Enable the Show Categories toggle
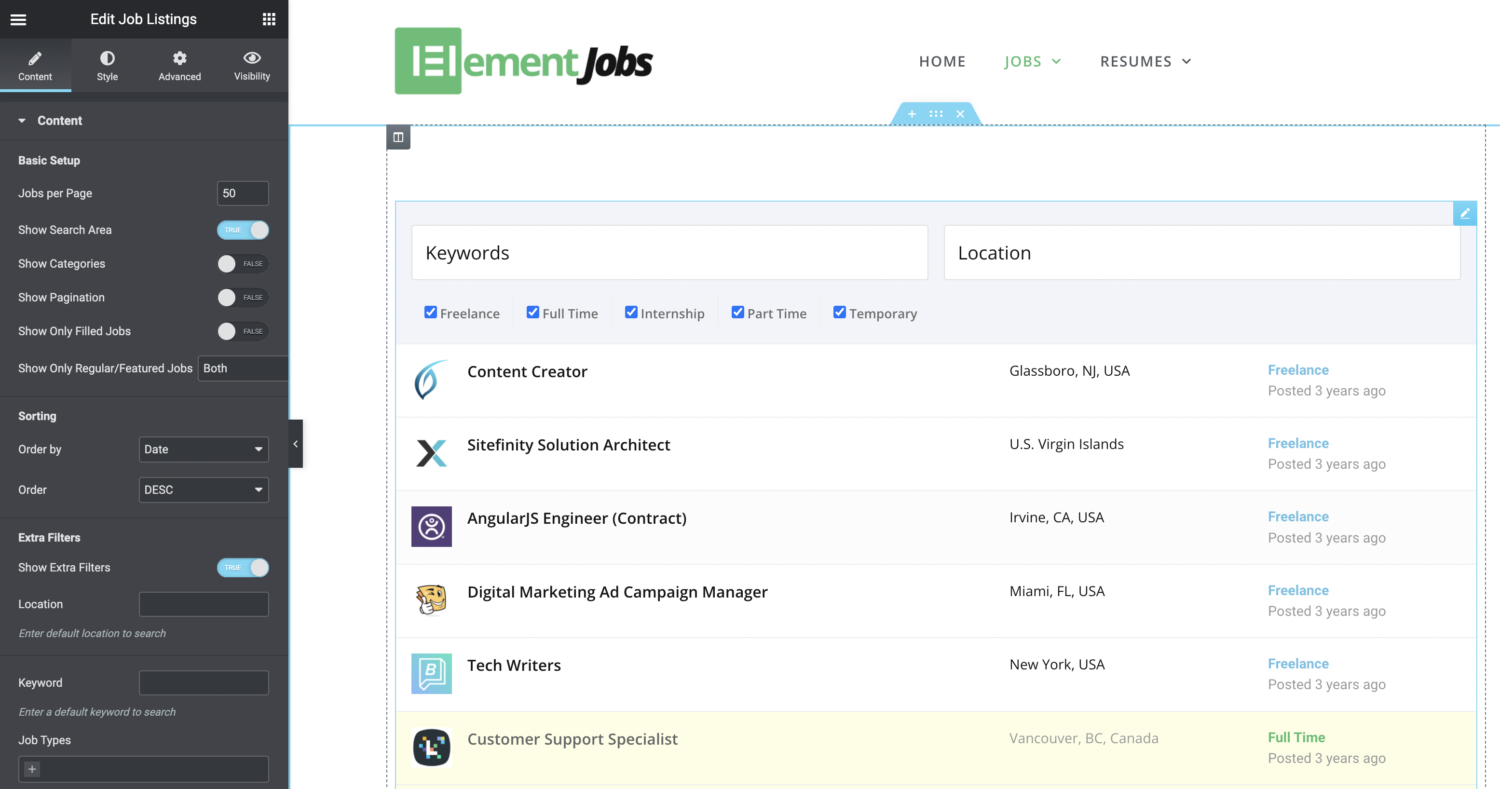Screen dimensions: 1500x789 tap(242, 263)
